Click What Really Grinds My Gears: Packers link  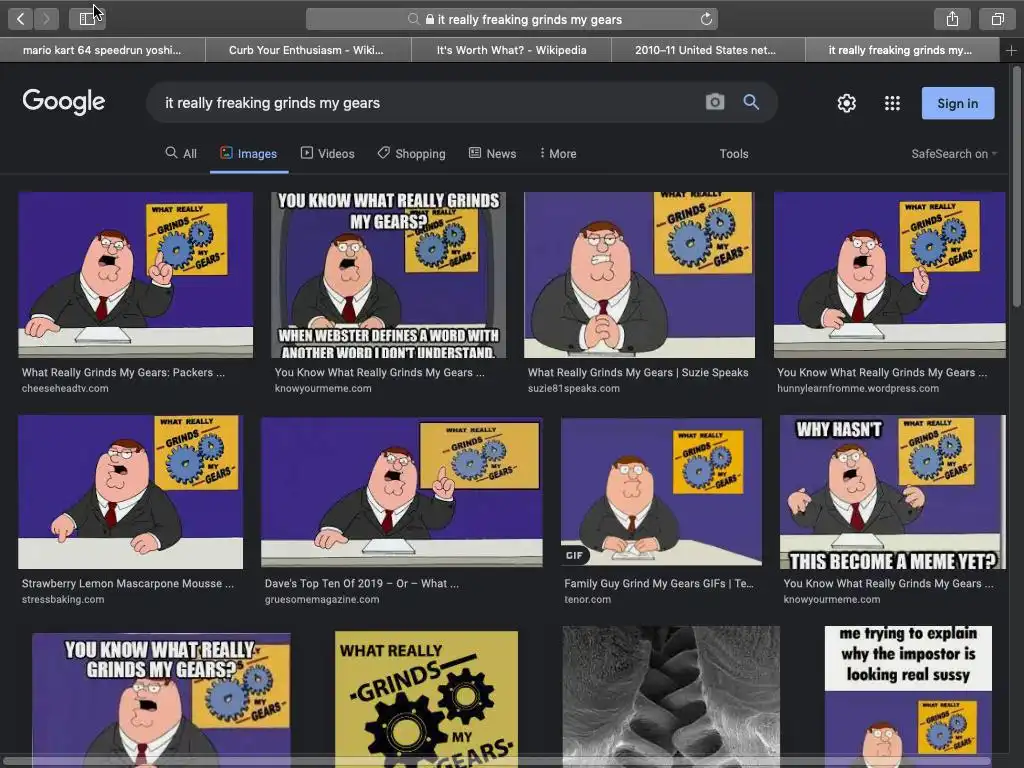pyautogui.click(x=123, y=372)
